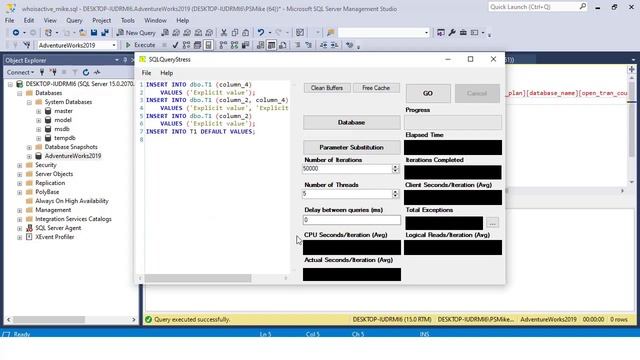Open Connect dropdown in Object Explorer
This screenshot has width=640, height=360.
click(20, 72)
